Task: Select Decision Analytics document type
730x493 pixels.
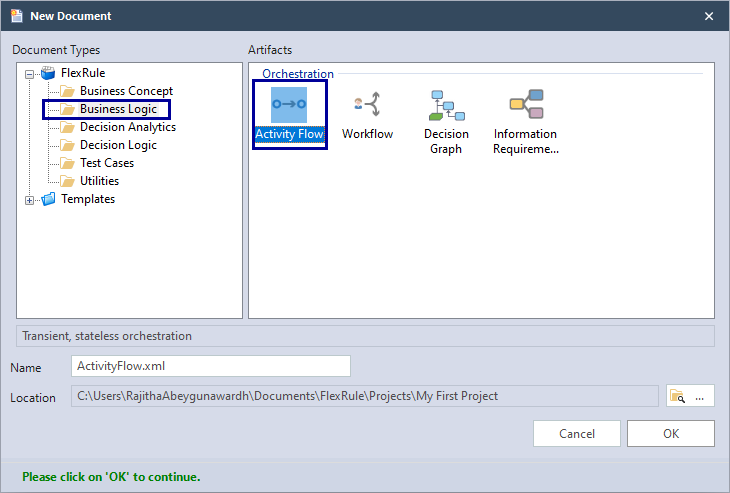Action: pos(128,127)
